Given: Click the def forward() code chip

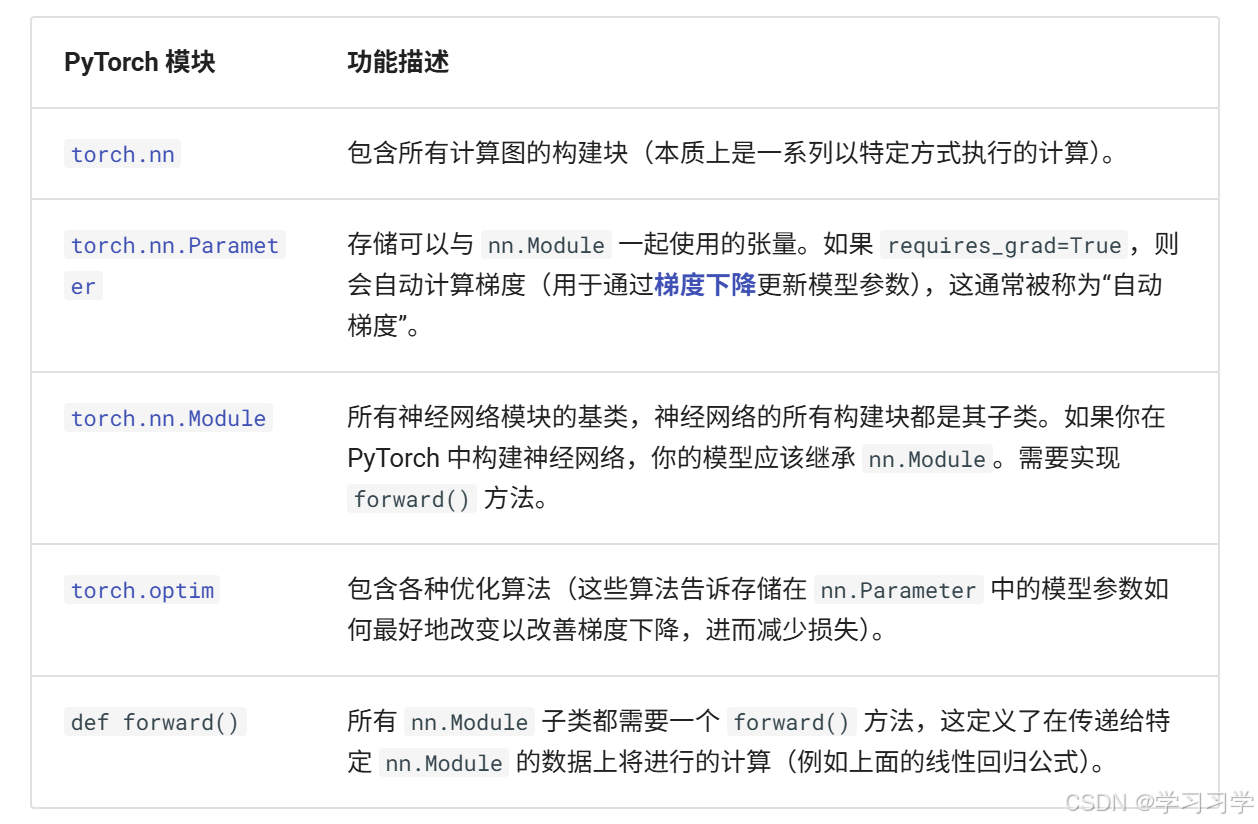Looking at the screenshot, I should point(155,722).
